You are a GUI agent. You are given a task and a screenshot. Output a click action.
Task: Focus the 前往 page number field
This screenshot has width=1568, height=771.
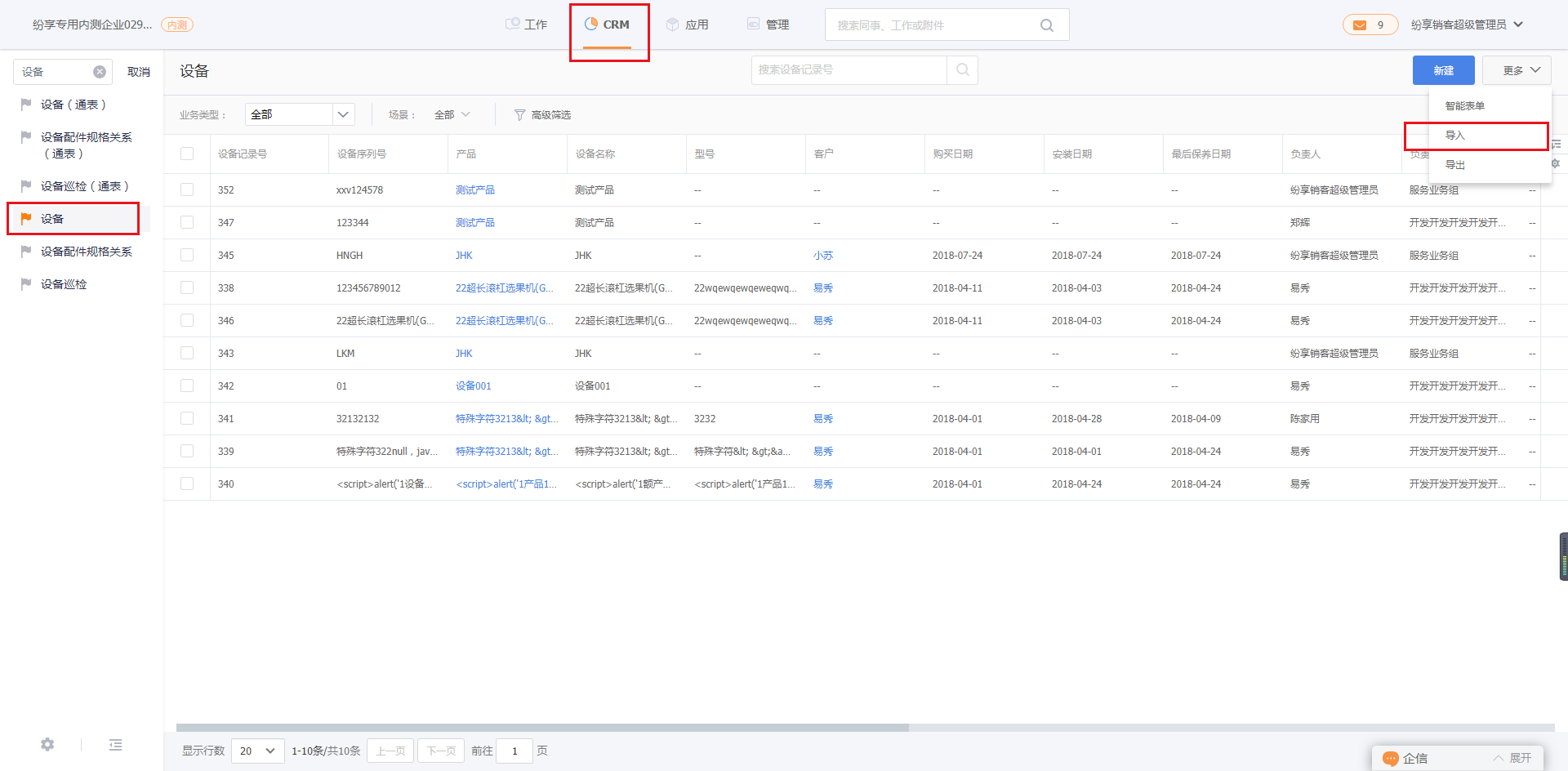[514, 751]
